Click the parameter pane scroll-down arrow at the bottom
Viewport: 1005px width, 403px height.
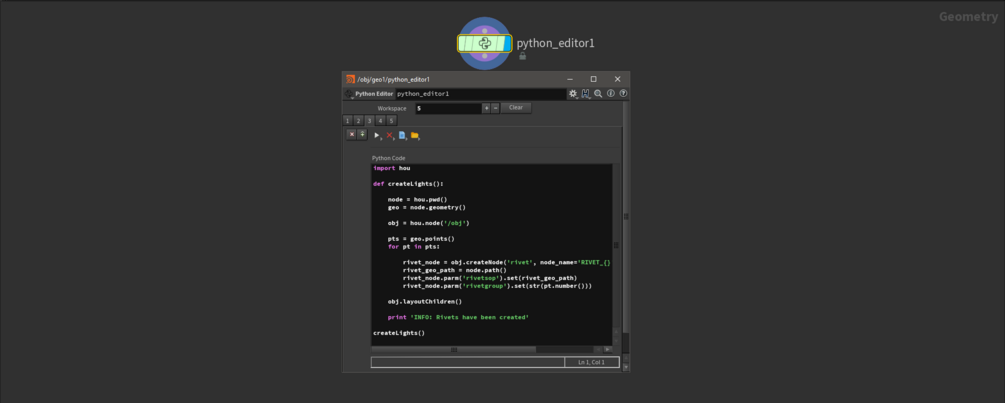[626, 367]
